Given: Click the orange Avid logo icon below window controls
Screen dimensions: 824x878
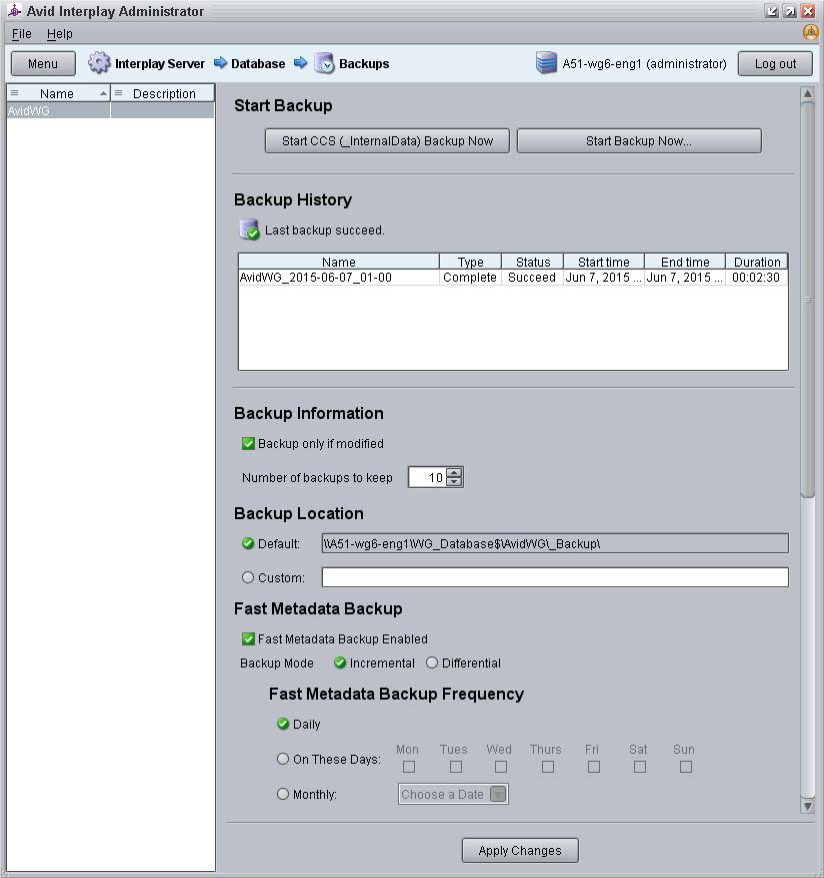Looking at the screenshot, I should [810, 32].
